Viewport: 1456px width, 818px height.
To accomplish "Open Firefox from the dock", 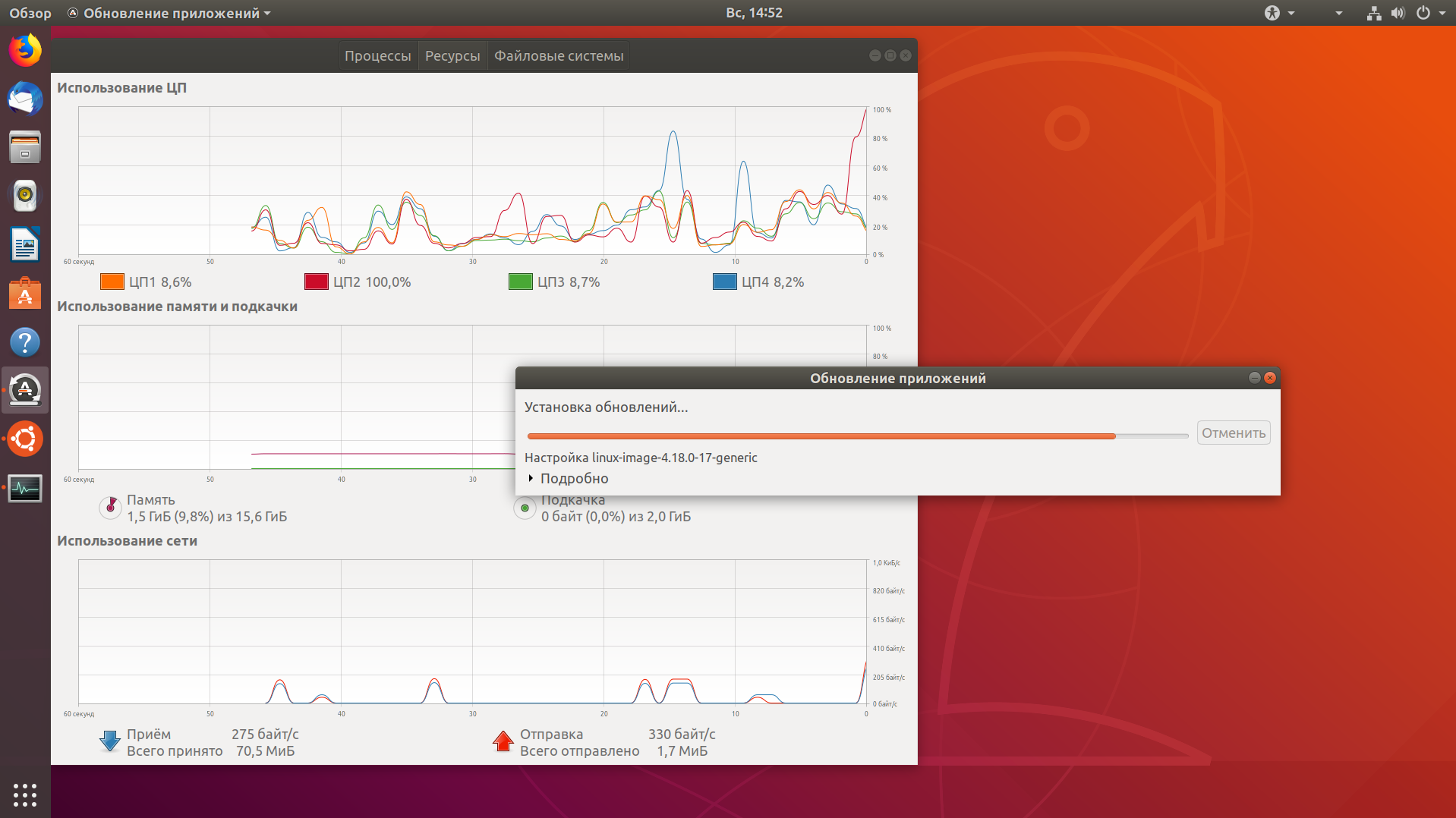I will (x=25, y=51).
